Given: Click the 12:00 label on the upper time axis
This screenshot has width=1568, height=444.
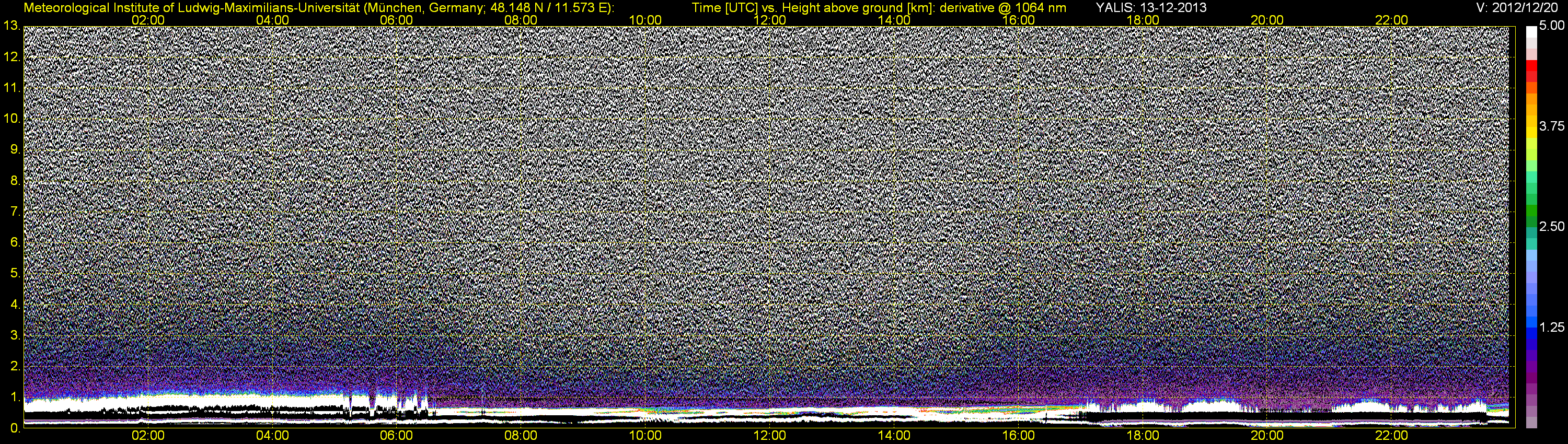Looking at the screenshot, I should click(769, 20).
